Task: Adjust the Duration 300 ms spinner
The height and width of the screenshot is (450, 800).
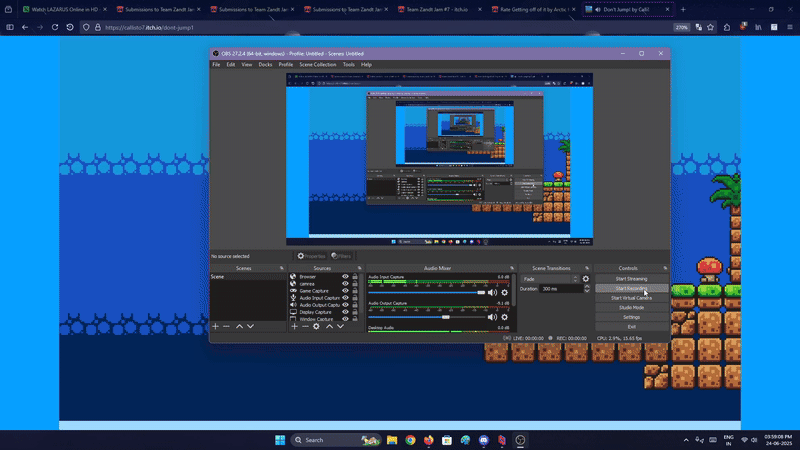Action: tap(560, 288)
